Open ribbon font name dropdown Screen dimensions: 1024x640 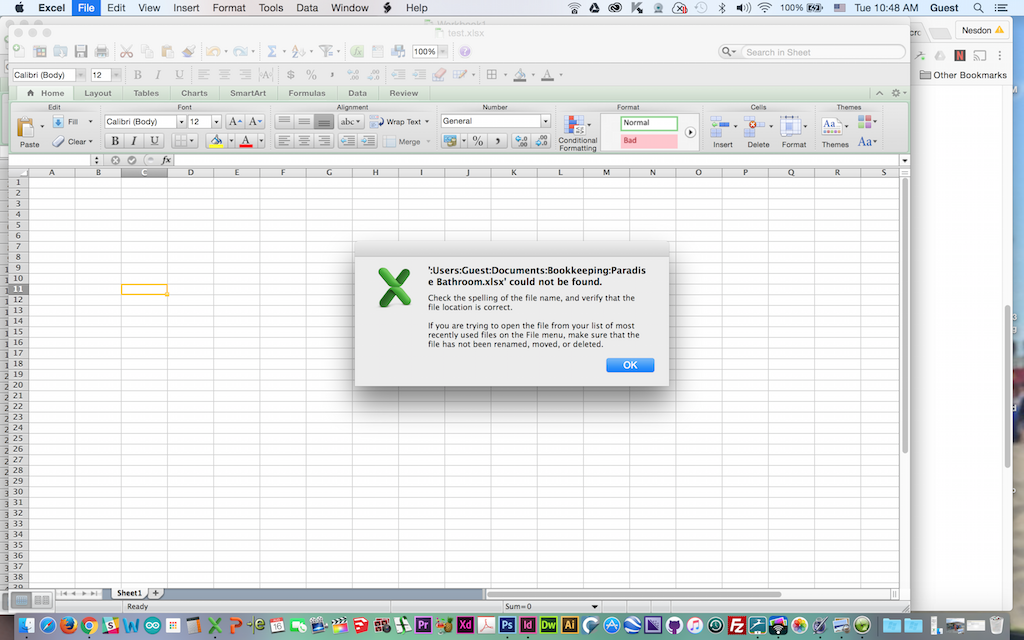(181, 122)
